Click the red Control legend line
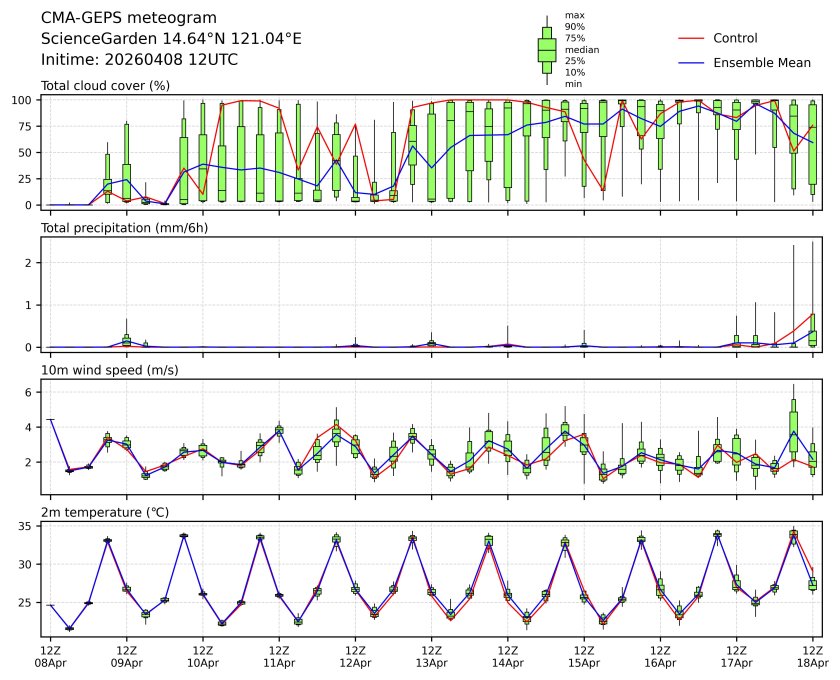The width and height of the screenshot is (840, 680). coord(692,38)
